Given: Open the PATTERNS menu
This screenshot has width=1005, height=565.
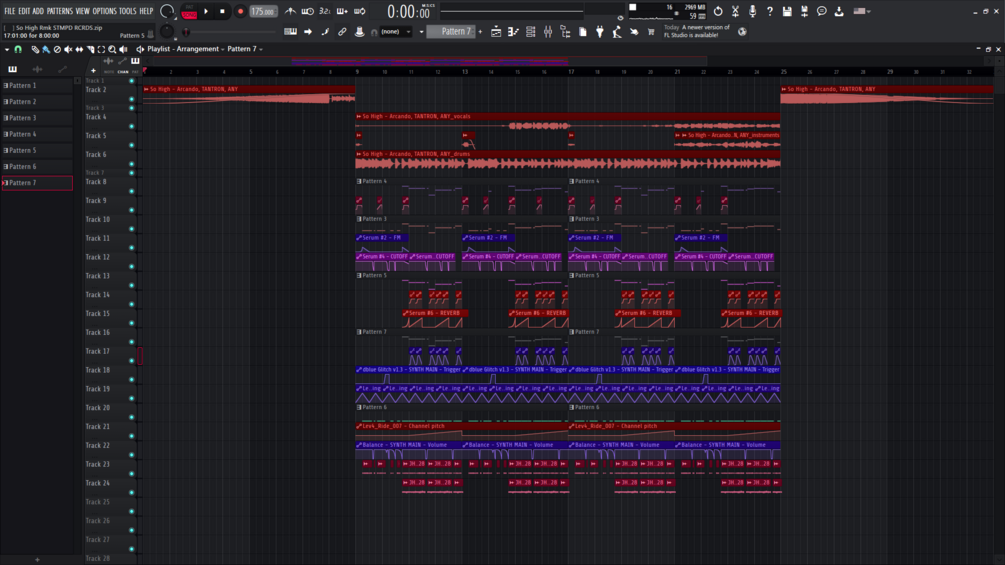Looking at the screenshot, I should coord(60,11).
